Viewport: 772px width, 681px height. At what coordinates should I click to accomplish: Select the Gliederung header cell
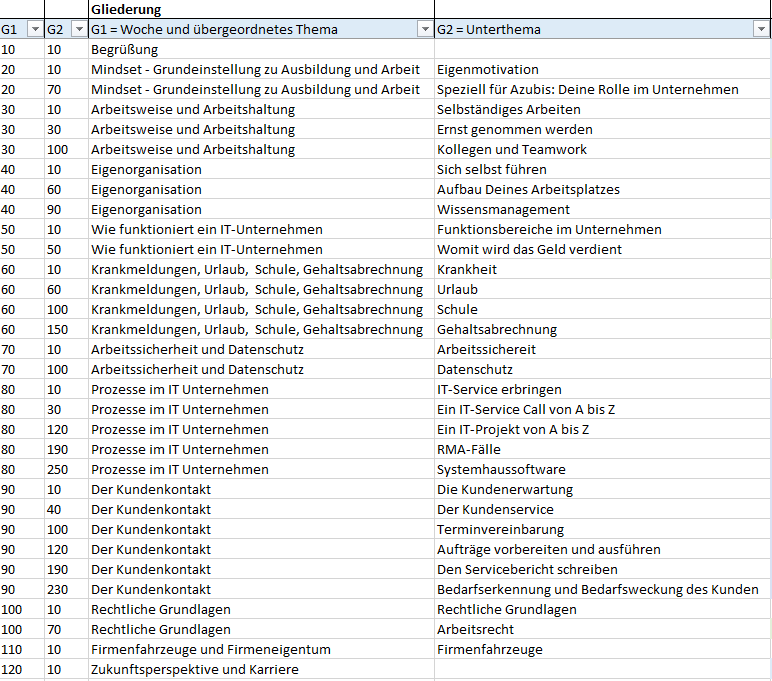click(x=261, y=9)
